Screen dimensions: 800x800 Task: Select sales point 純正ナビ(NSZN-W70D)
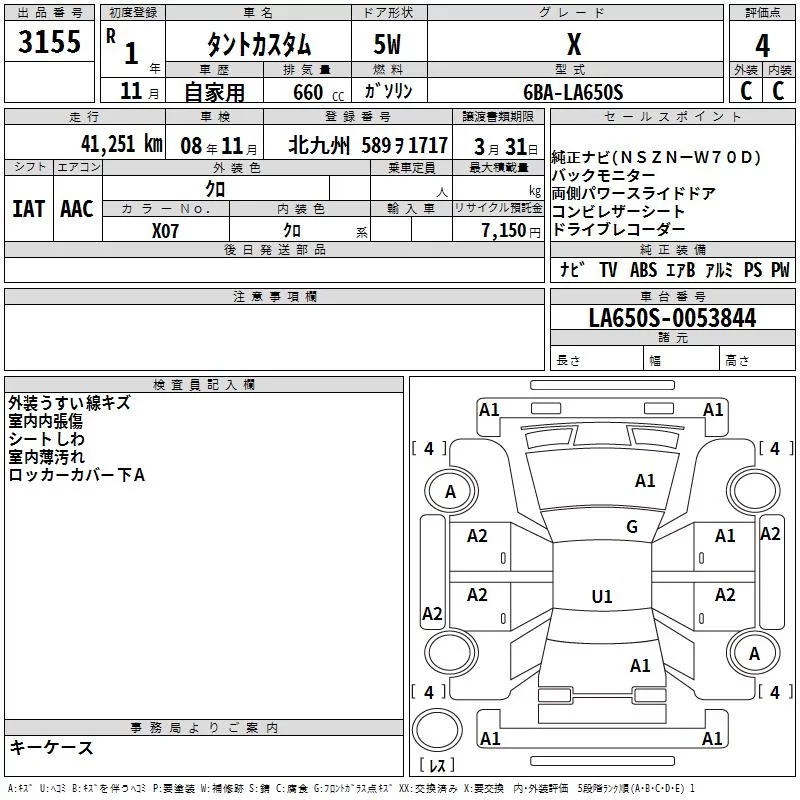click(x=656, y=157)
